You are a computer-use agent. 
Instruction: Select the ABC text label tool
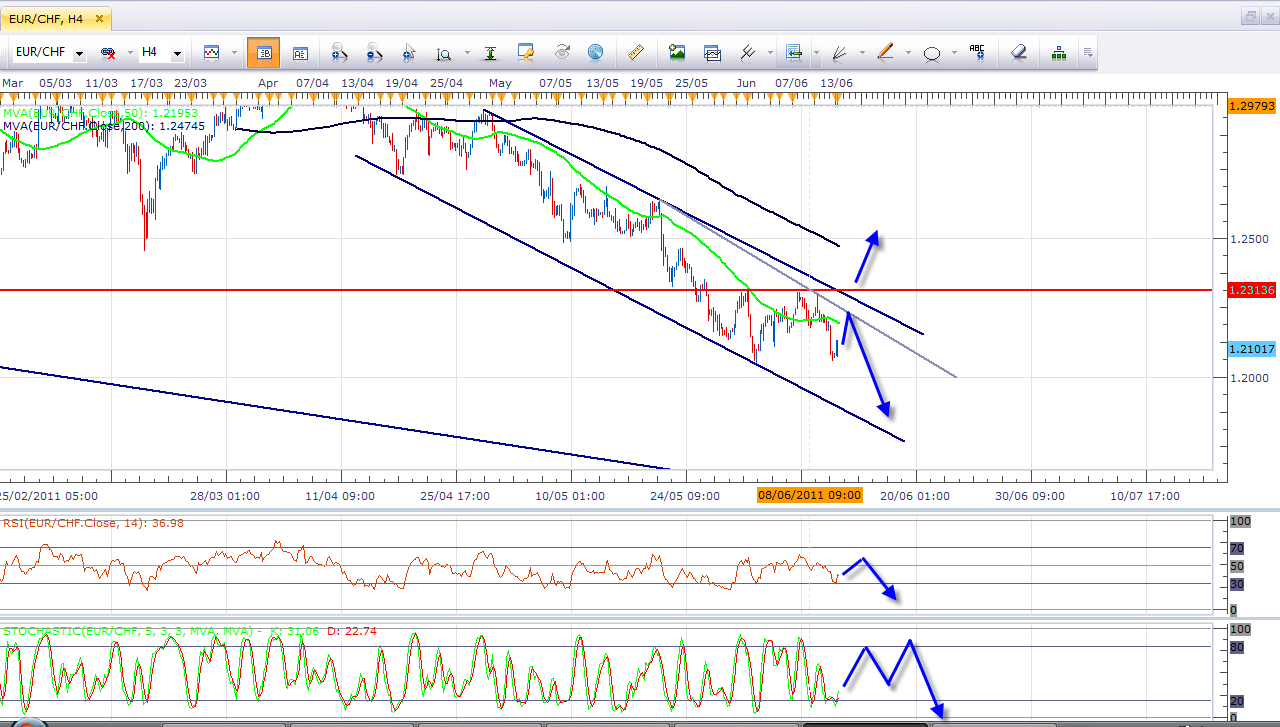(977, 52)
